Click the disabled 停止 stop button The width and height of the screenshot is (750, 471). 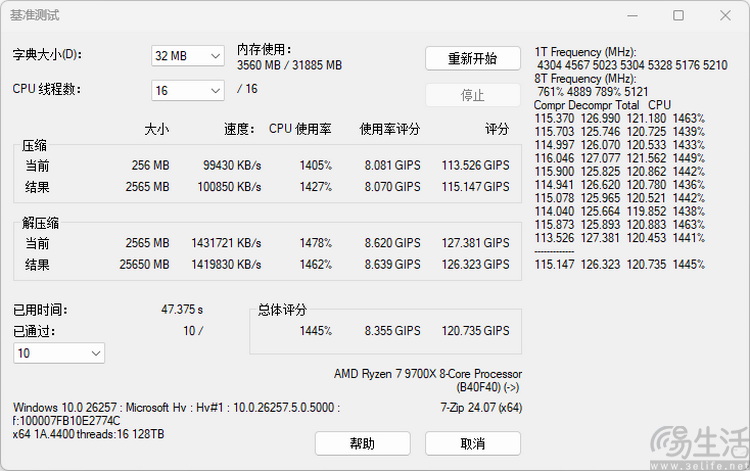[473, 95]
